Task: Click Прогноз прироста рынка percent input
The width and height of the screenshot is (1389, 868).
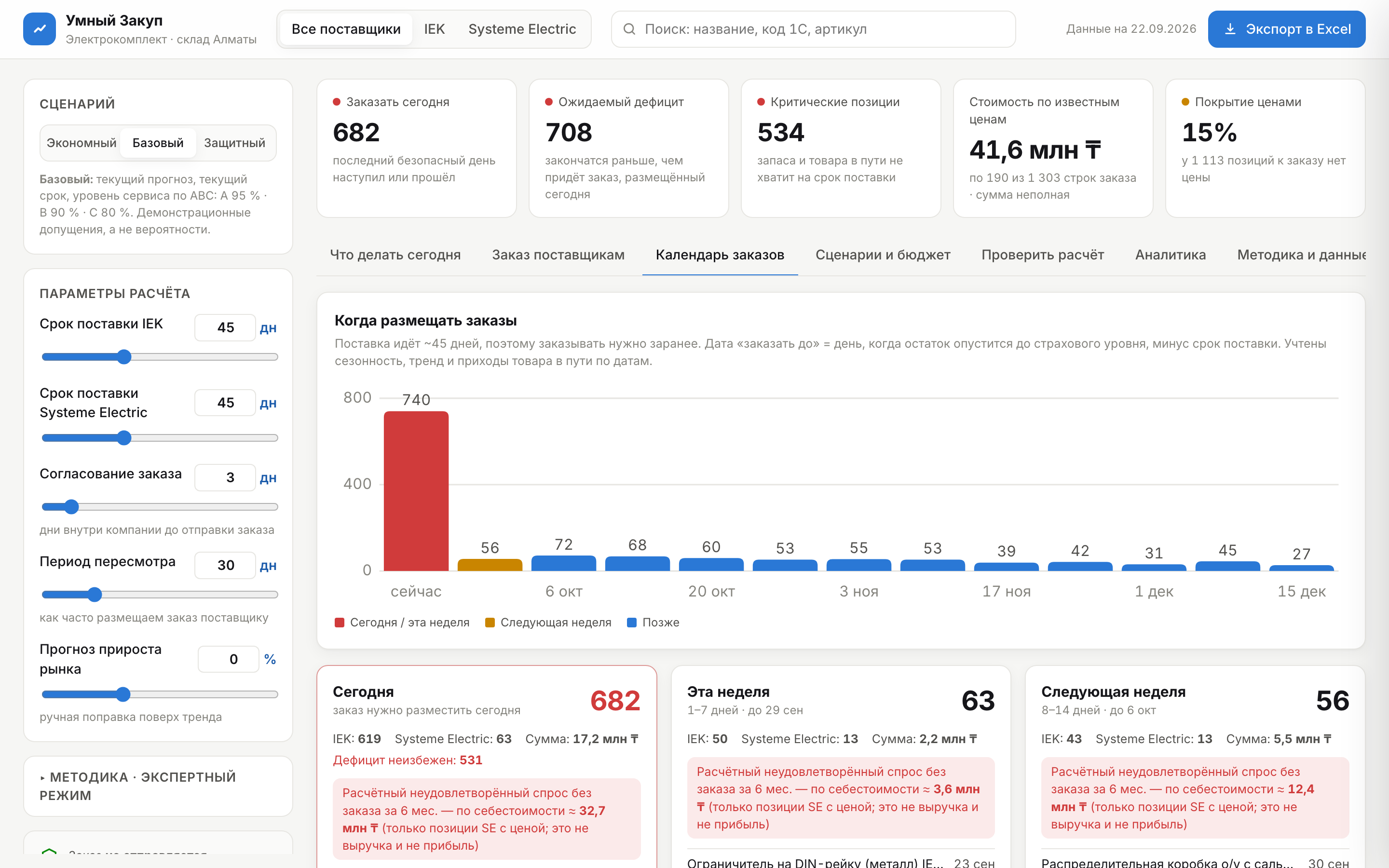Action: pos(229,659)
